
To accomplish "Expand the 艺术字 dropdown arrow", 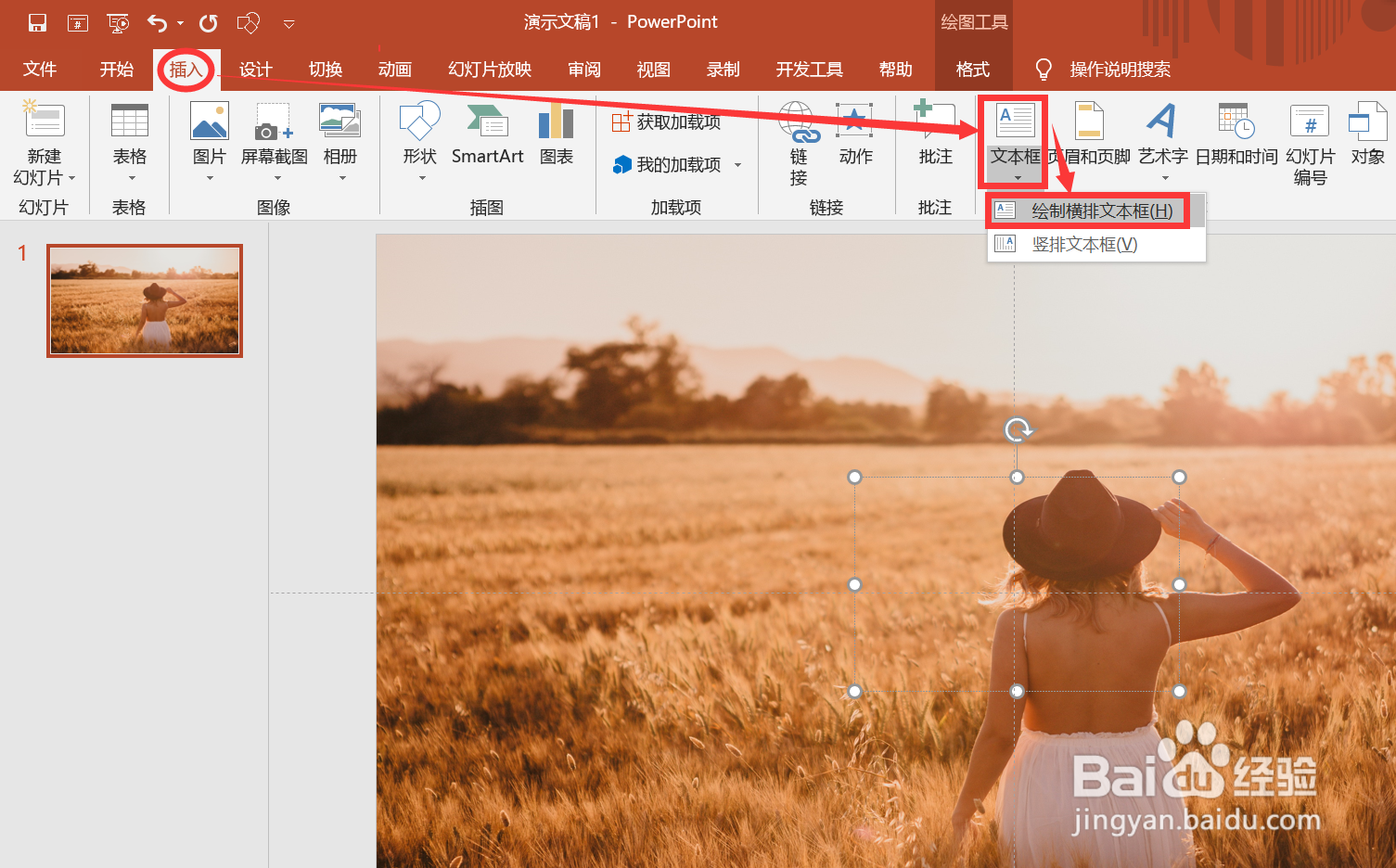I will pyautogui.click(x=1165, y=178).
